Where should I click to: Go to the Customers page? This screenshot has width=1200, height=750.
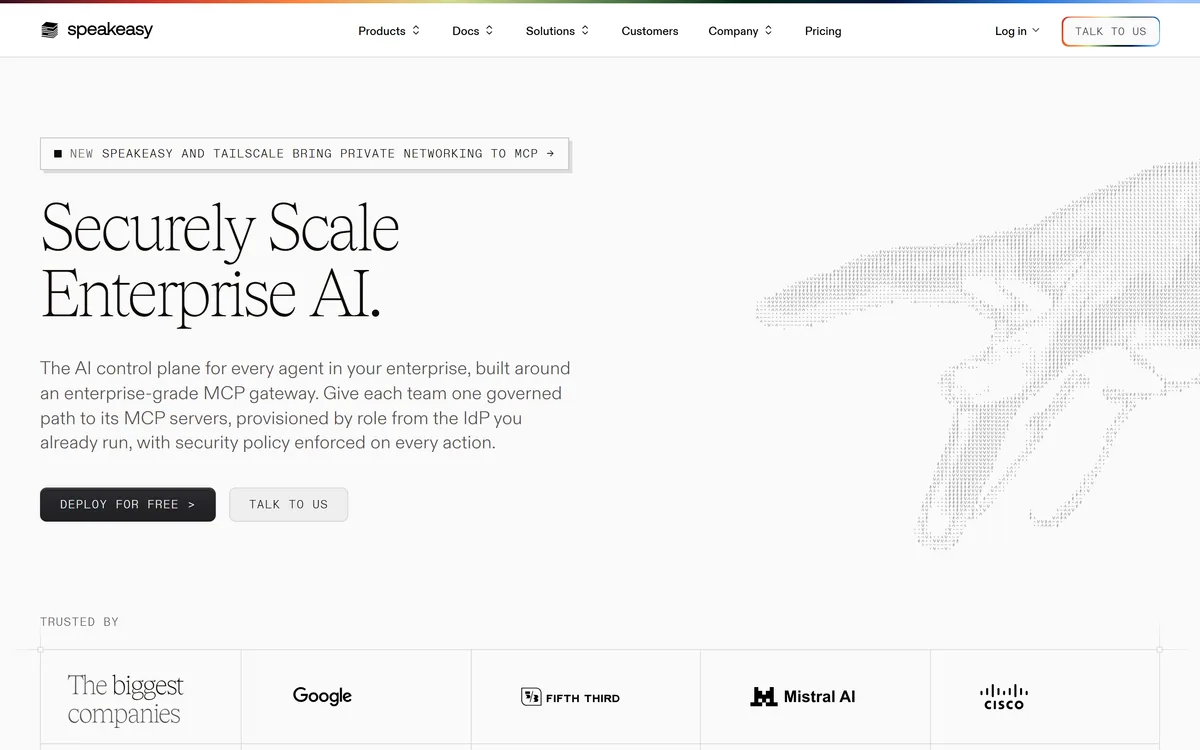650,31
